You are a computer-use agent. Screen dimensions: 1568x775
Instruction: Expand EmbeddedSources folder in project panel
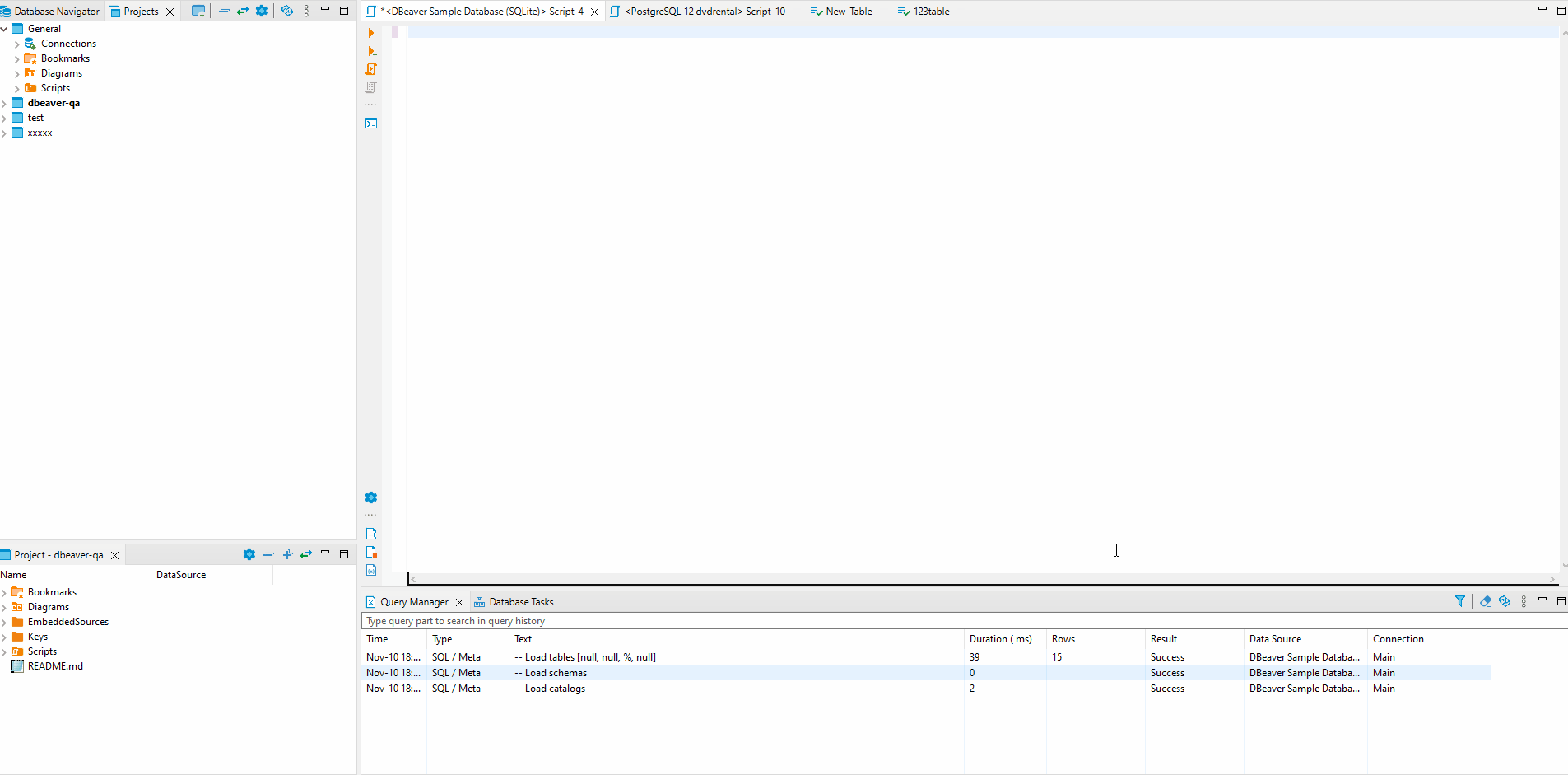tap(4, 622)
